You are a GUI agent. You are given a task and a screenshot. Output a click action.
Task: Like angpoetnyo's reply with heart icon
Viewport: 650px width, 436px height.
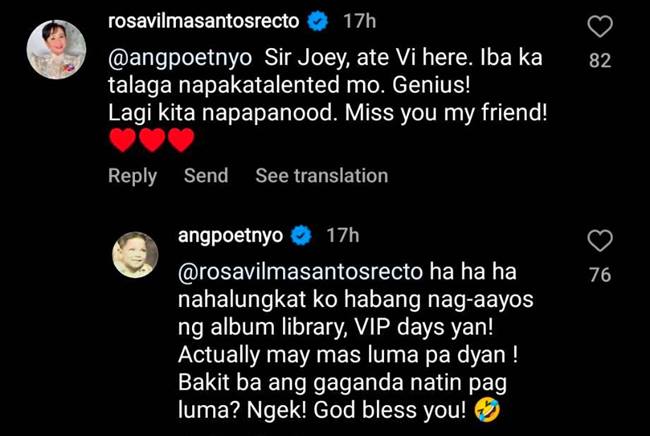pyautogui.click(x=600, y=241)
